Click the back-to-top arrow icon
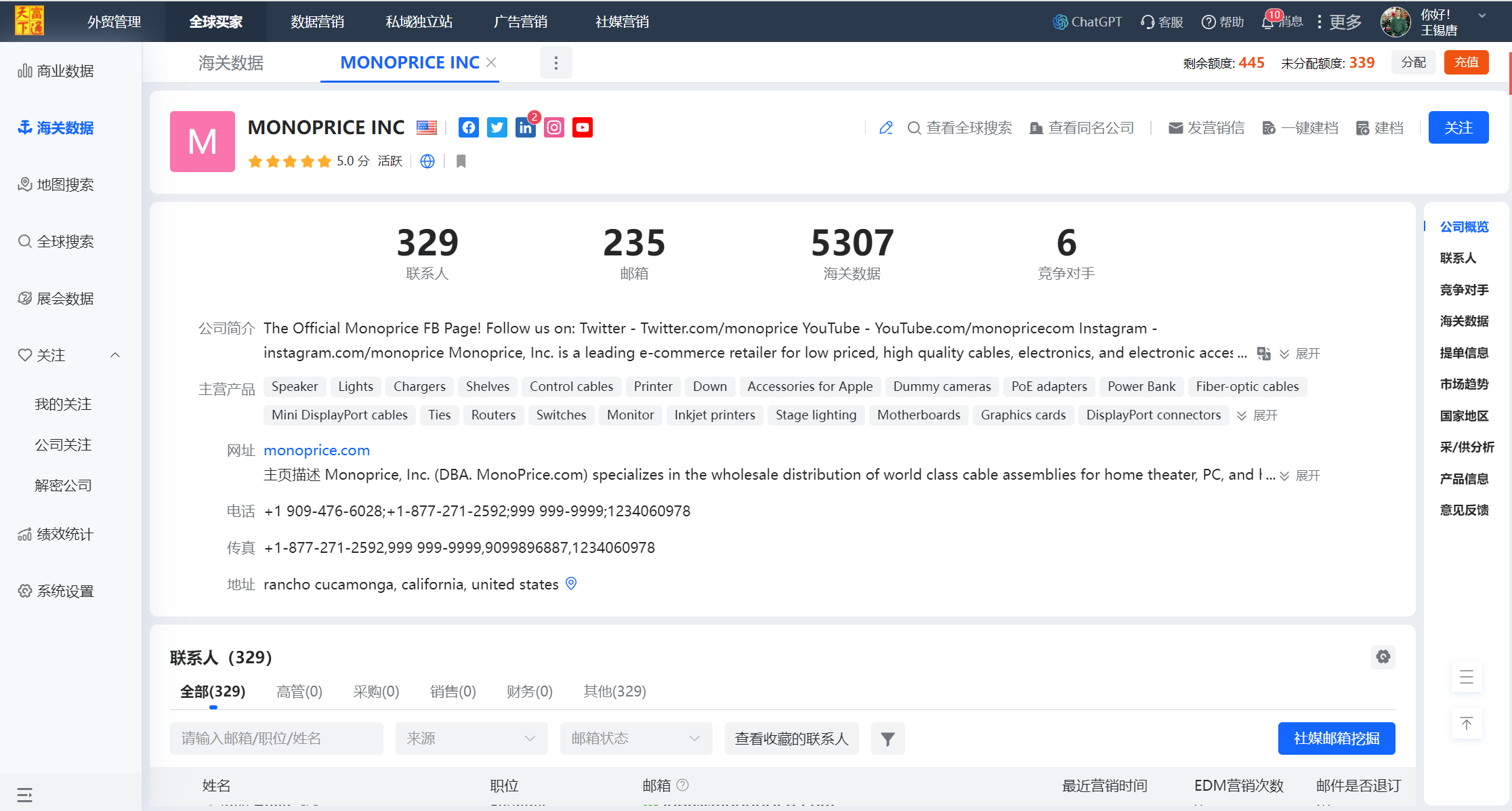The height and width of the screenshot is (811, 1512). pos(1467,724)
